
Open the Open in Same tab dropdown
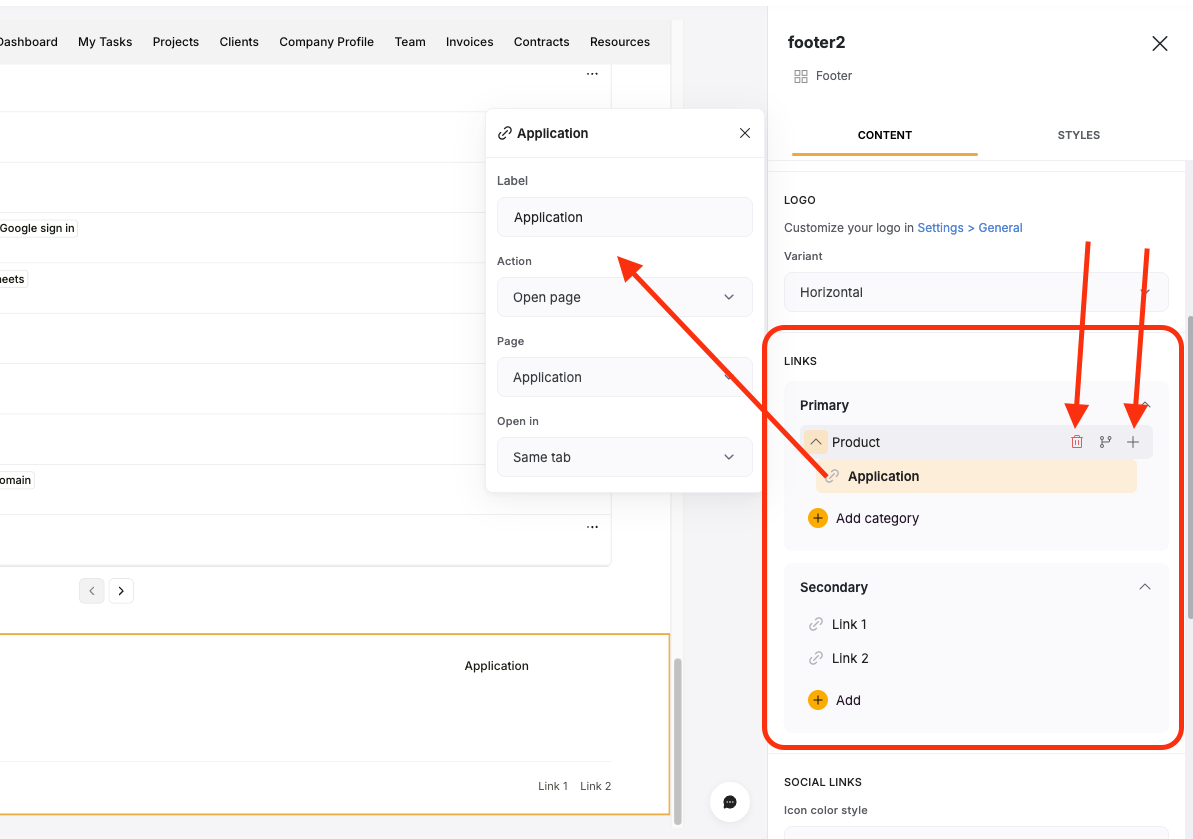625,457
